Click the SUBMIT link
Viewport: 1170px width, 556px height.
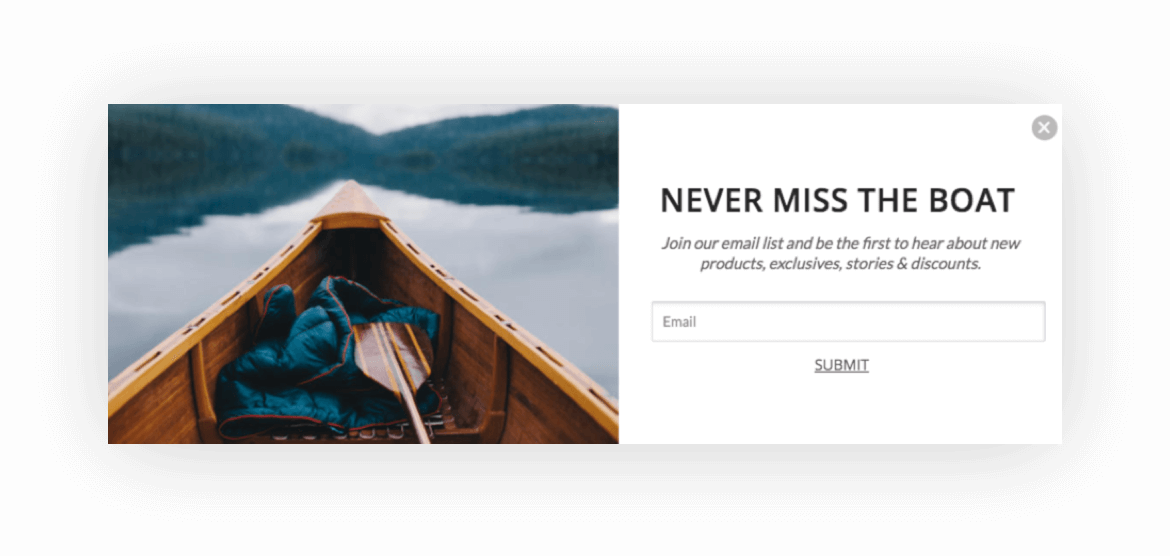click(841, 365)
